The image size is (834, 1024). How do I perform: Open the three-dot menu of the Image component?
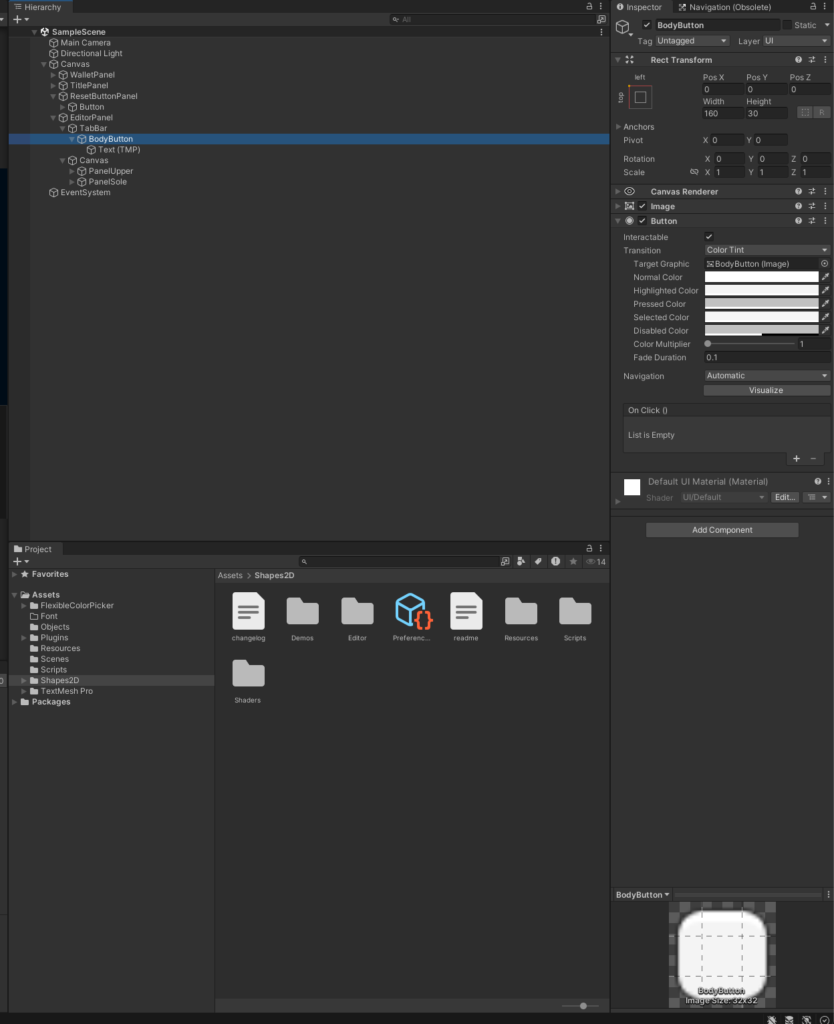click(x=826, y=206)
